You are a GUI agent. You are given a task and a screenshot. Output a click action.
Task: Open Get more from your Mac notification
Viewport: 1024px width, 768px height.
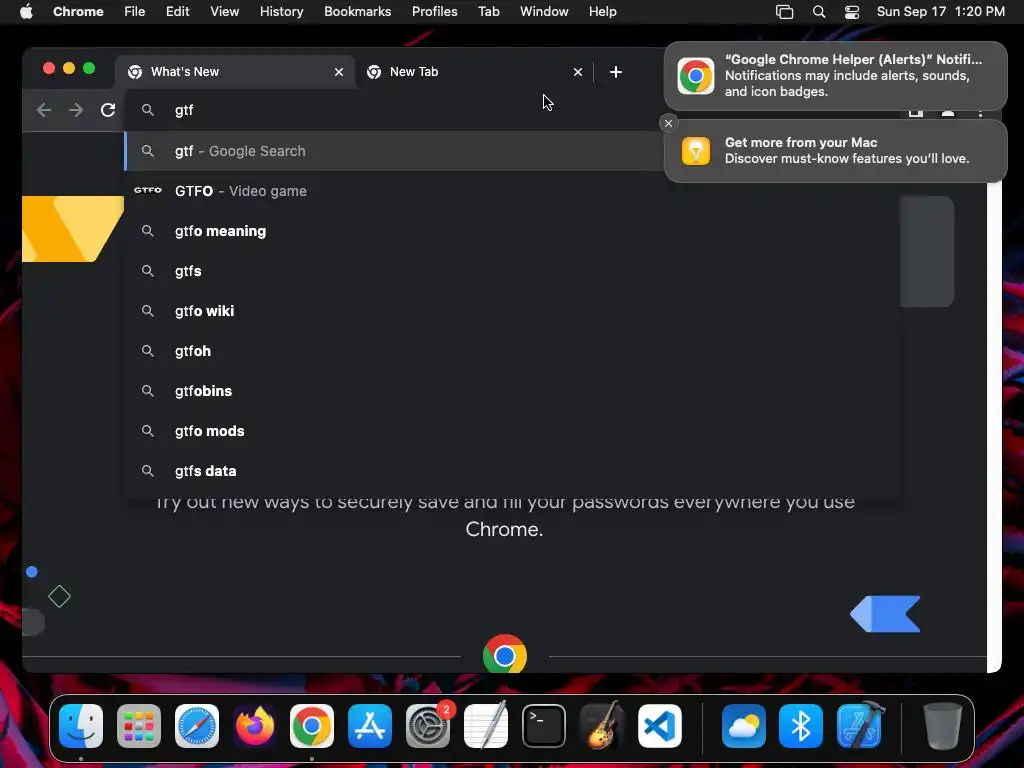[835, 151]
